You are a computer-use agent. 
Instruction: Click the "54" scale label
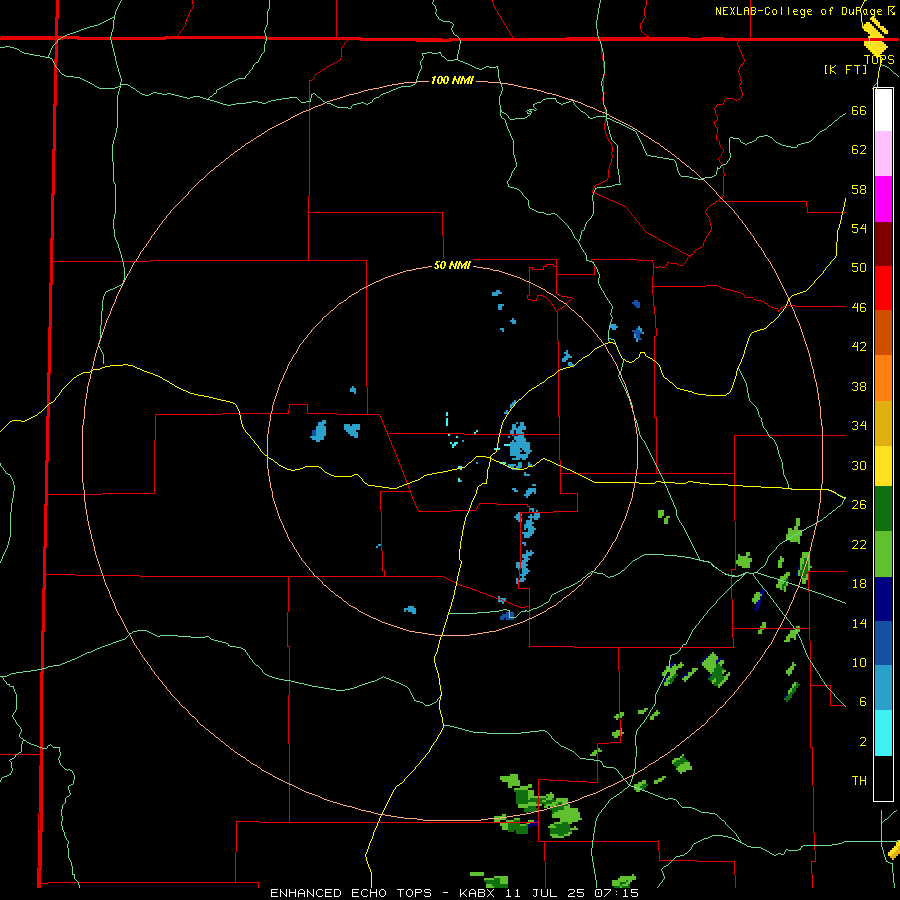(859, 228)
